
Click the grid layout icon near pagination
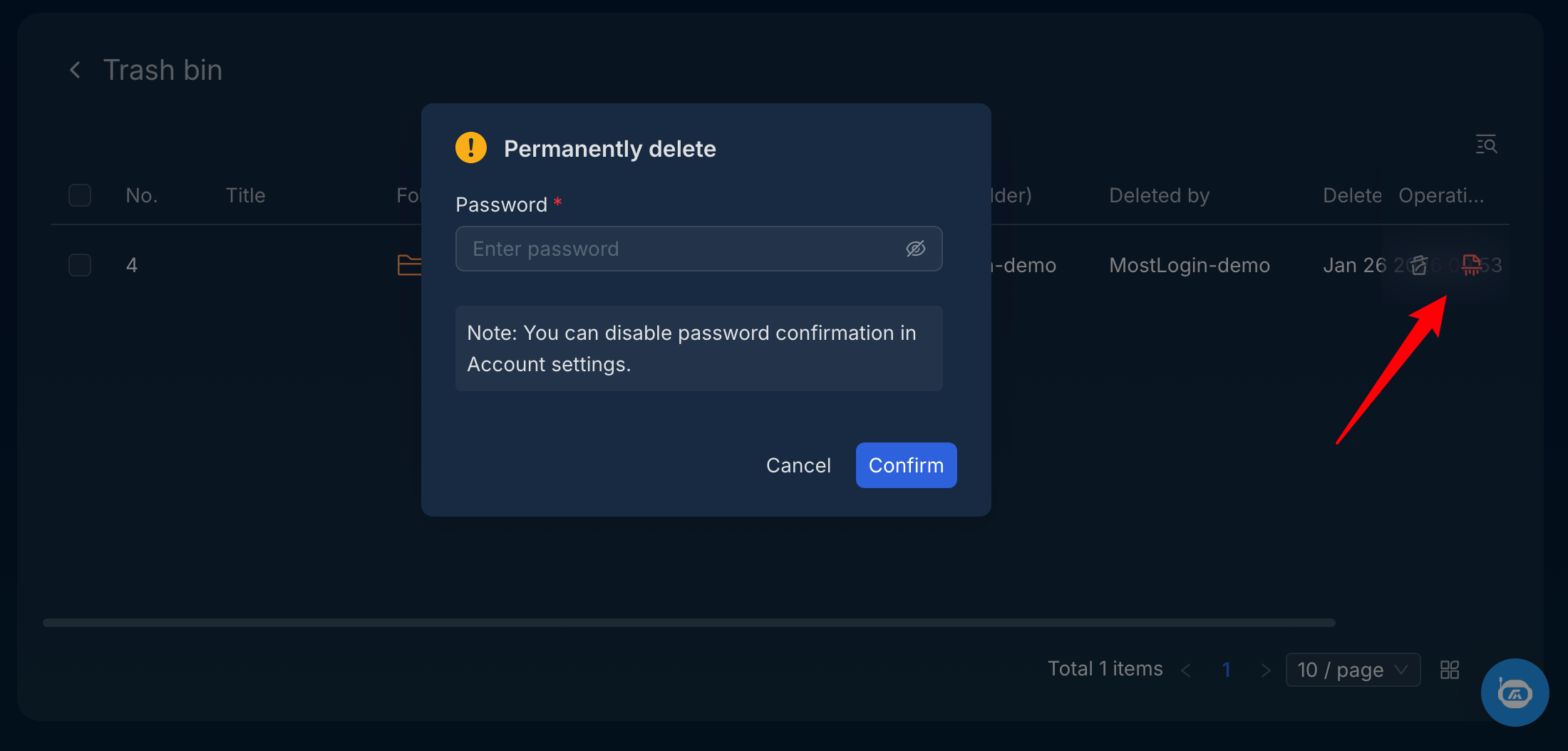click(x=1450, y=670)
